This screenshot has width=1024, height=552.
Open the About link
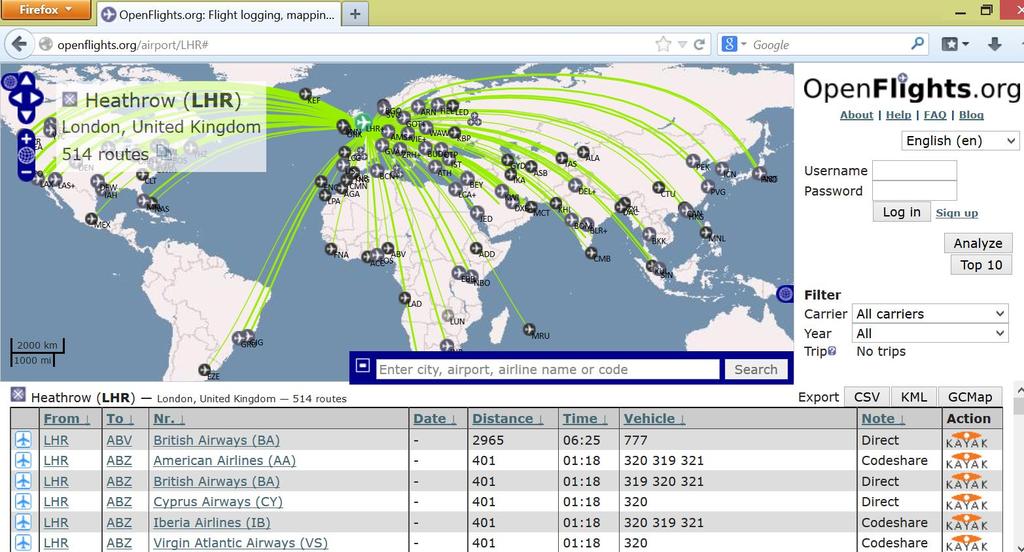856,114
